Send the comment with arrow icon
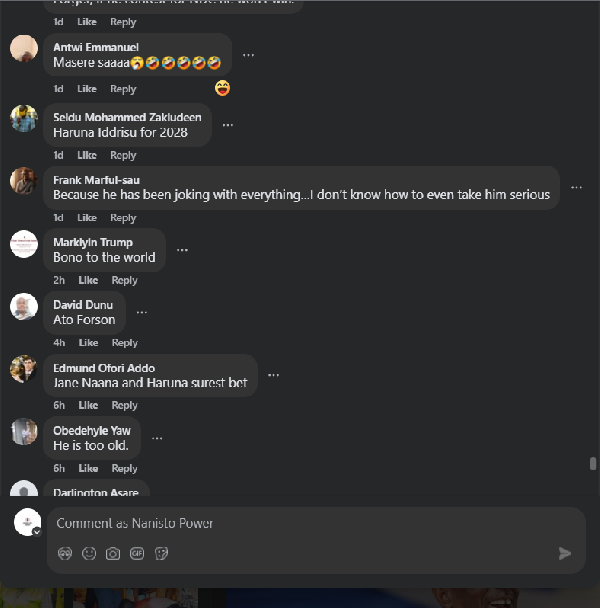The image size is (600, 608). [x=565, y=553]
